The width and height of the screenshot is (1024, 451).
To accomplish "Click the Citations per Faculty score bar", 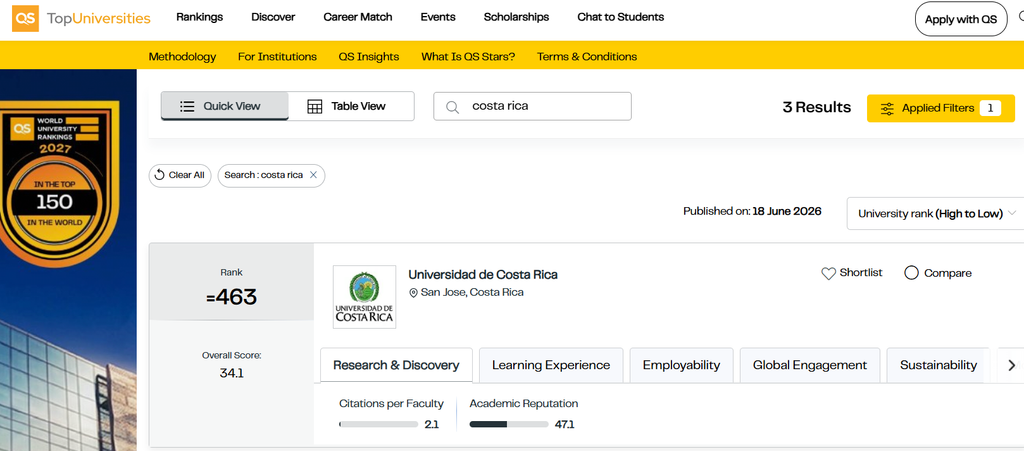I will coord(379,424).
